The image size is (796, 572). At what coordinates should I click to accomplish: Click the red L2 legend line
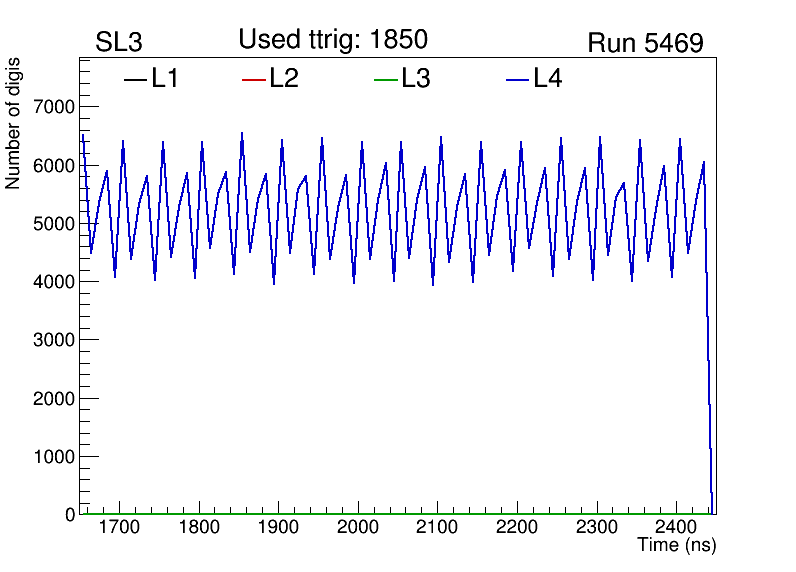coord(254,80)
